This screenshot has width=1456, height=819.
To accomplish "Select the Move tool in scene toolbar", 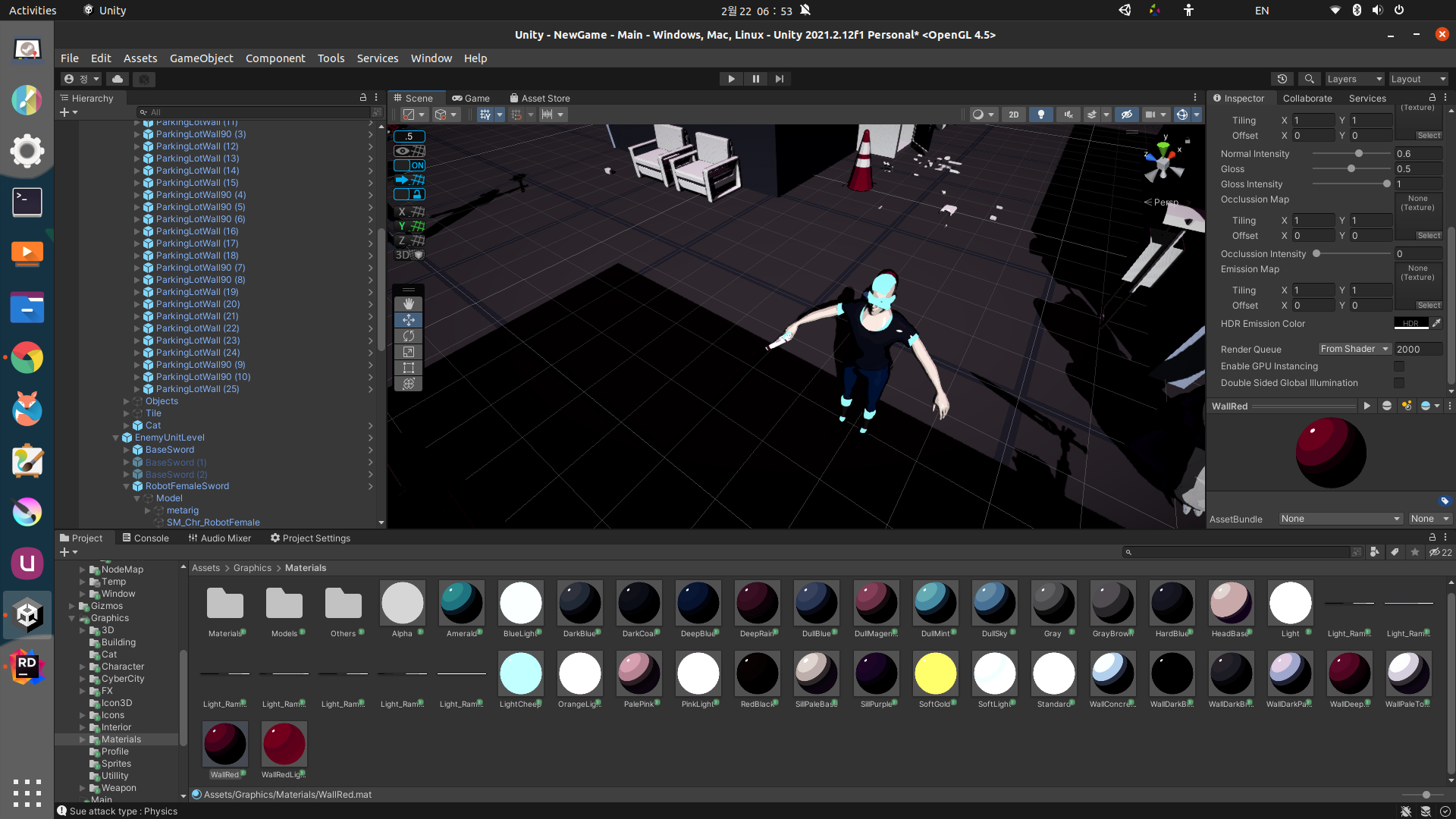I will [x=409, y=320].
